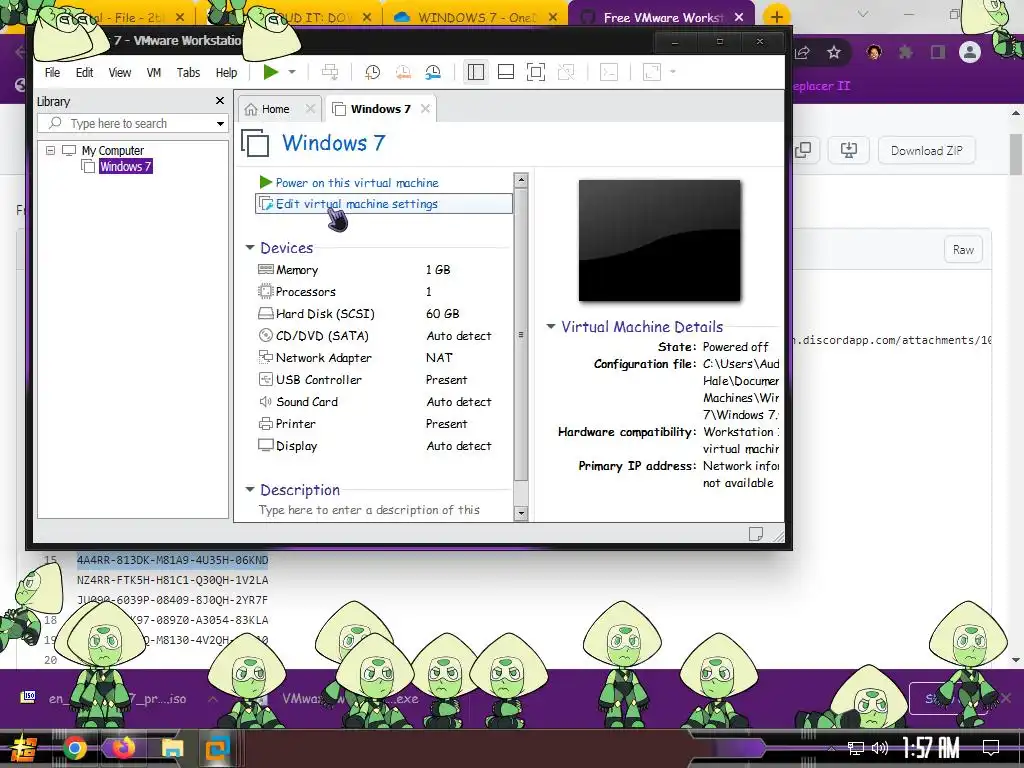Close the Windows 7 tab
Image resolution: width=1024 pixels, height=768 pixels.
click(x=425, y=109)
